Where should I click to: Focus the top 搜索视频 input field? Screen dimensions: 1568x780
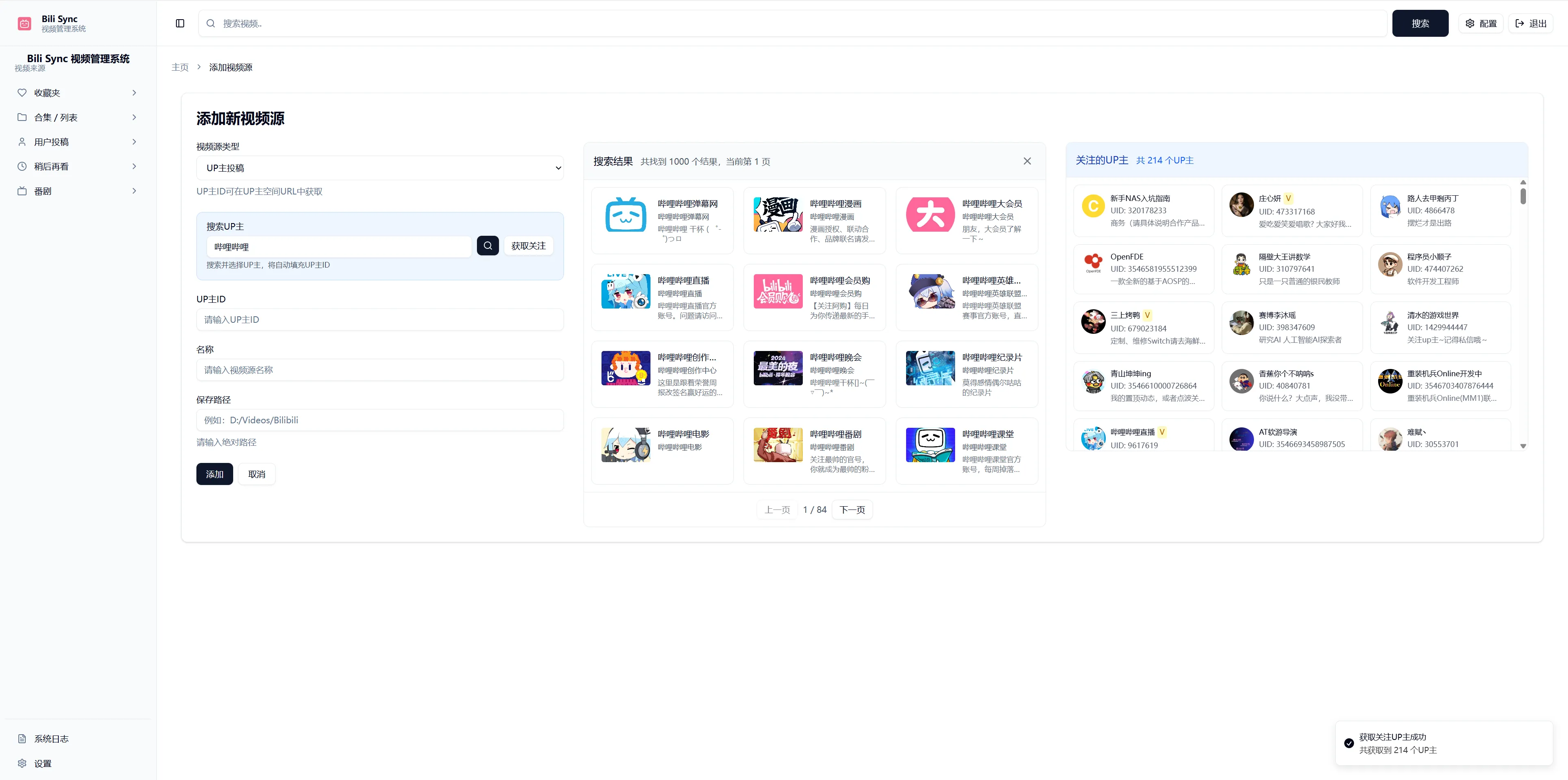point(793,23)
